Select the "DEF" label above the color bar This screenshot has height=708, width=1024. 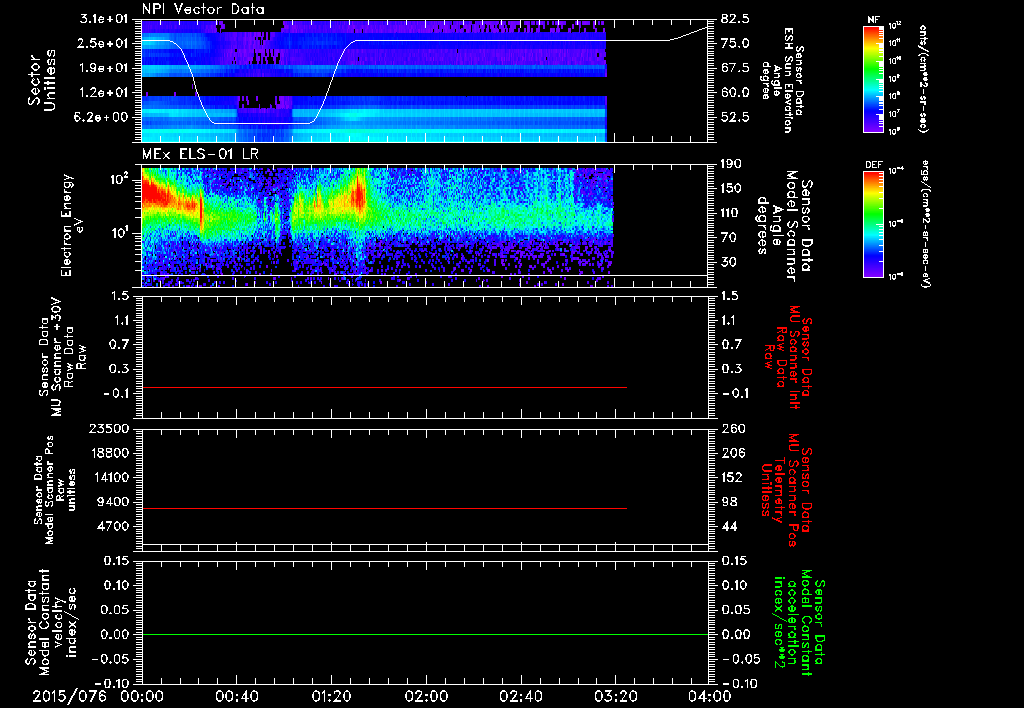(x=874, y=165)
